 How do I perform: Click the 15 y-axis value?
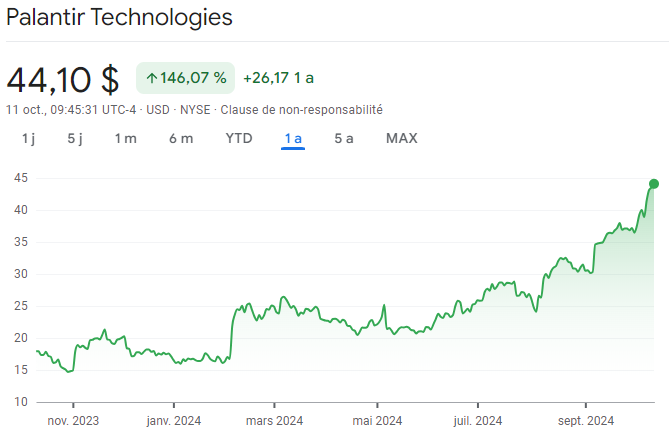point(21,370)
